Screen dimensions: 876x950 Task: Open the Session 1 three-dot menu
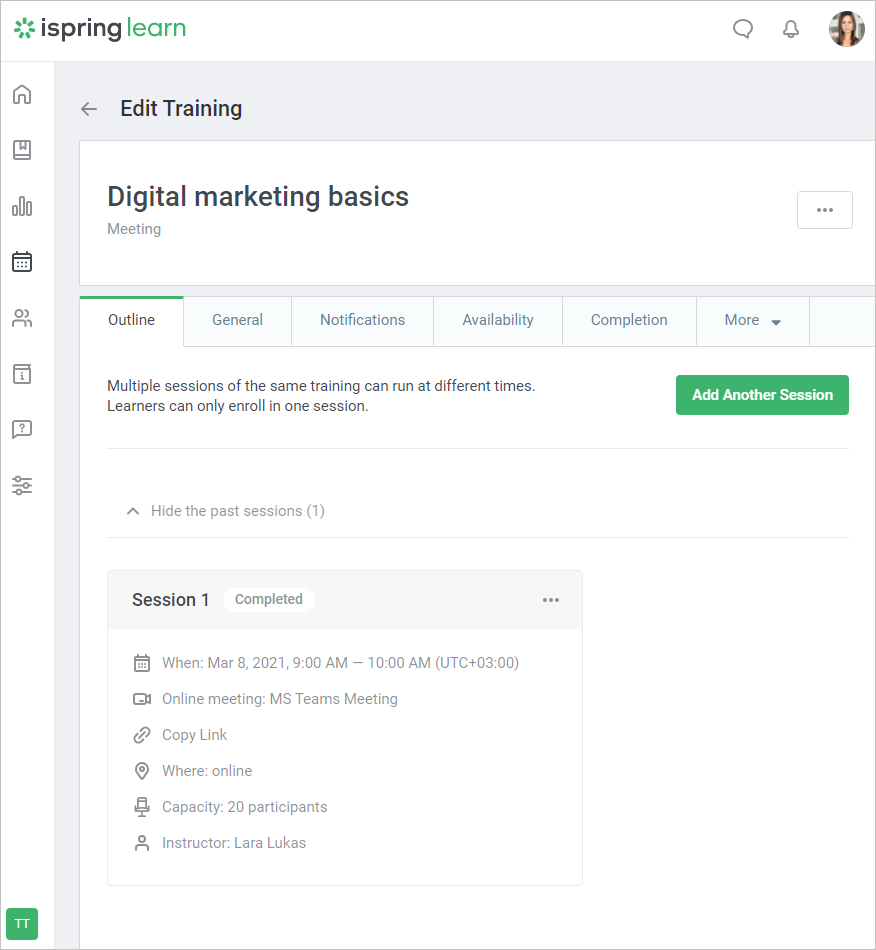pos(551,600)
